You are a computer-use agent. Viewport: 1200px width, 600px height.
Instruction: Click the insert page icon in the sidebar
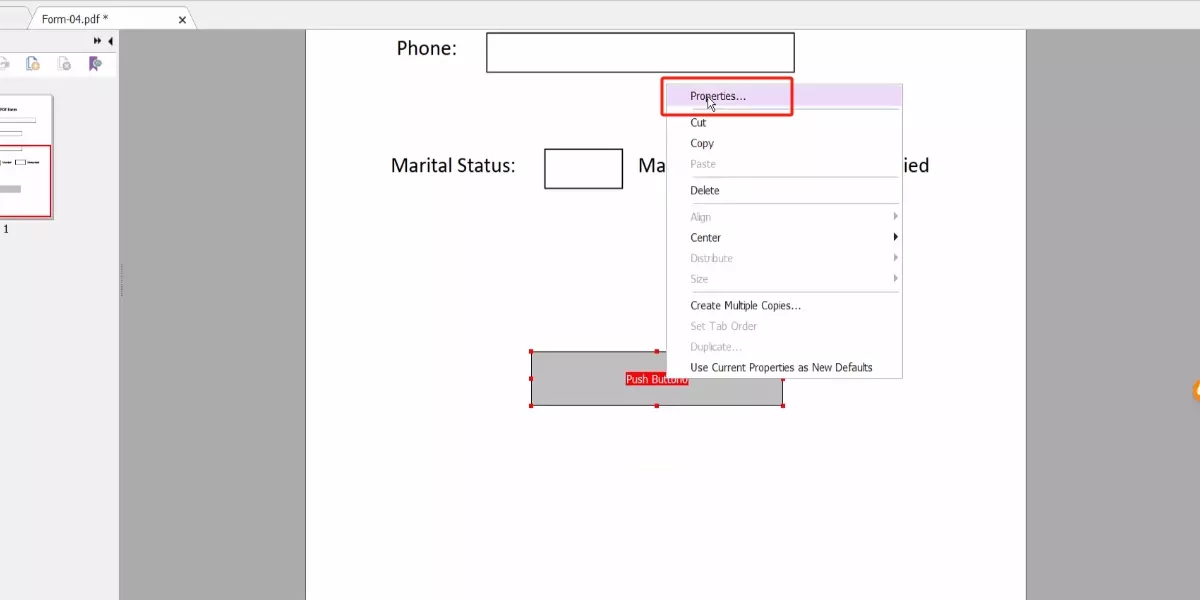[33, 63]
